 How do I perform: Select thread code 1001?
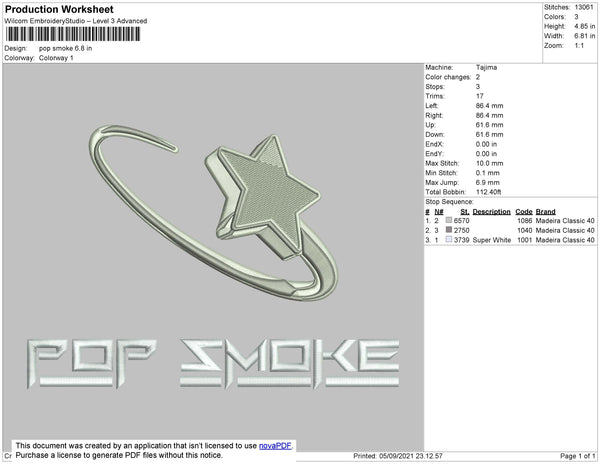click(524, 240)
